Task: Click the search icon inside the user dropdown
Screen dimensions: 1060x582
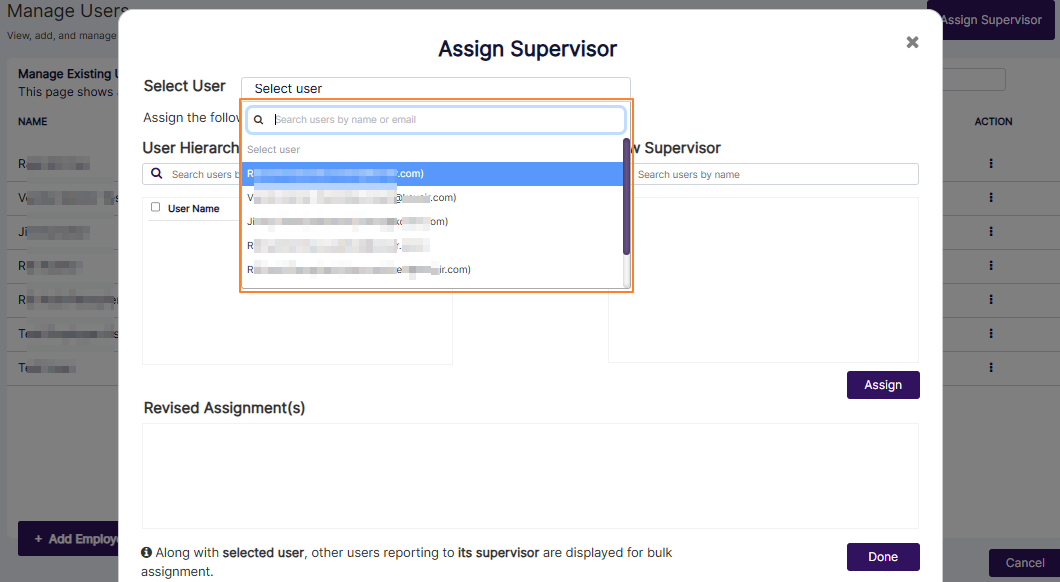Action: (x=259, y=119)
